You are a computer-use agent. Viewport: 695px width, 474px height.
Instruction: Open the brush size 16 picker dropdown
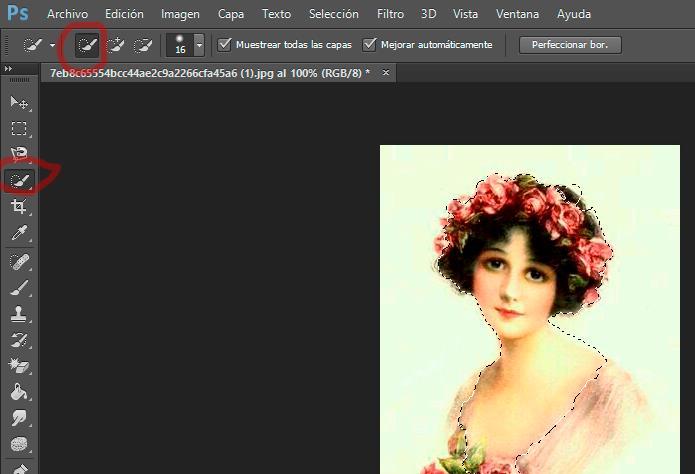click(199, 45)
